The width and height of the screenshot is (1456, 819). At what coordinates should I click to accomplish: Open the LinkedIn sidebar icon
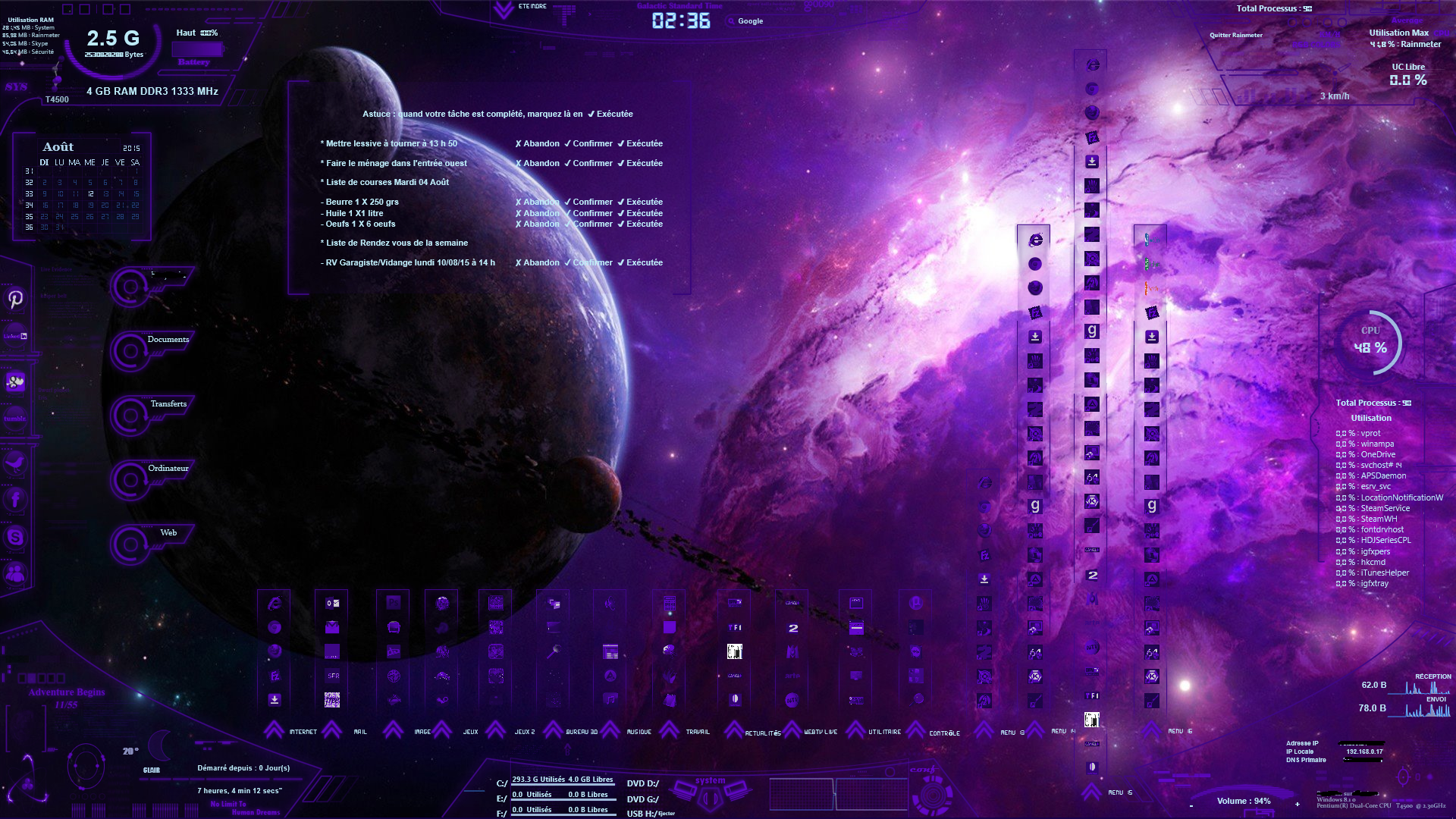pos(15,336)
